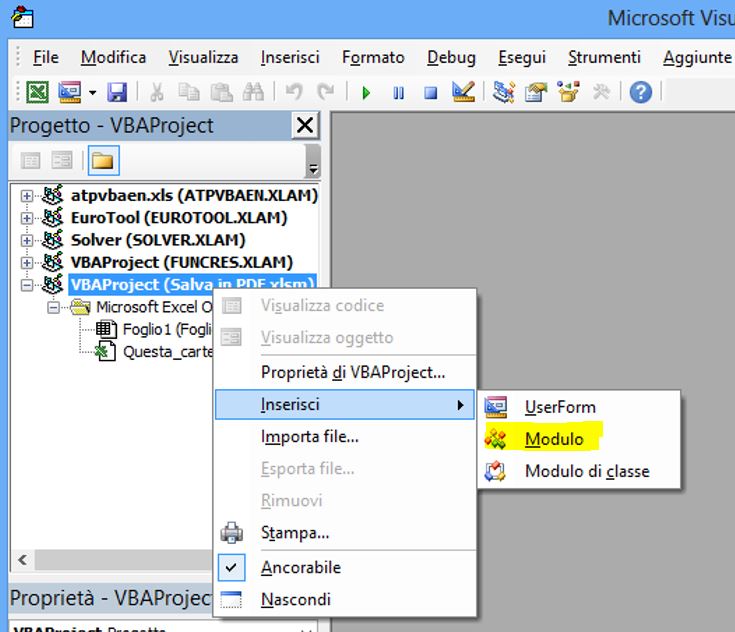Click the VBA window title bar icon
The width and height of the screenshot is (735, 632).
click(x=22, y=18)
